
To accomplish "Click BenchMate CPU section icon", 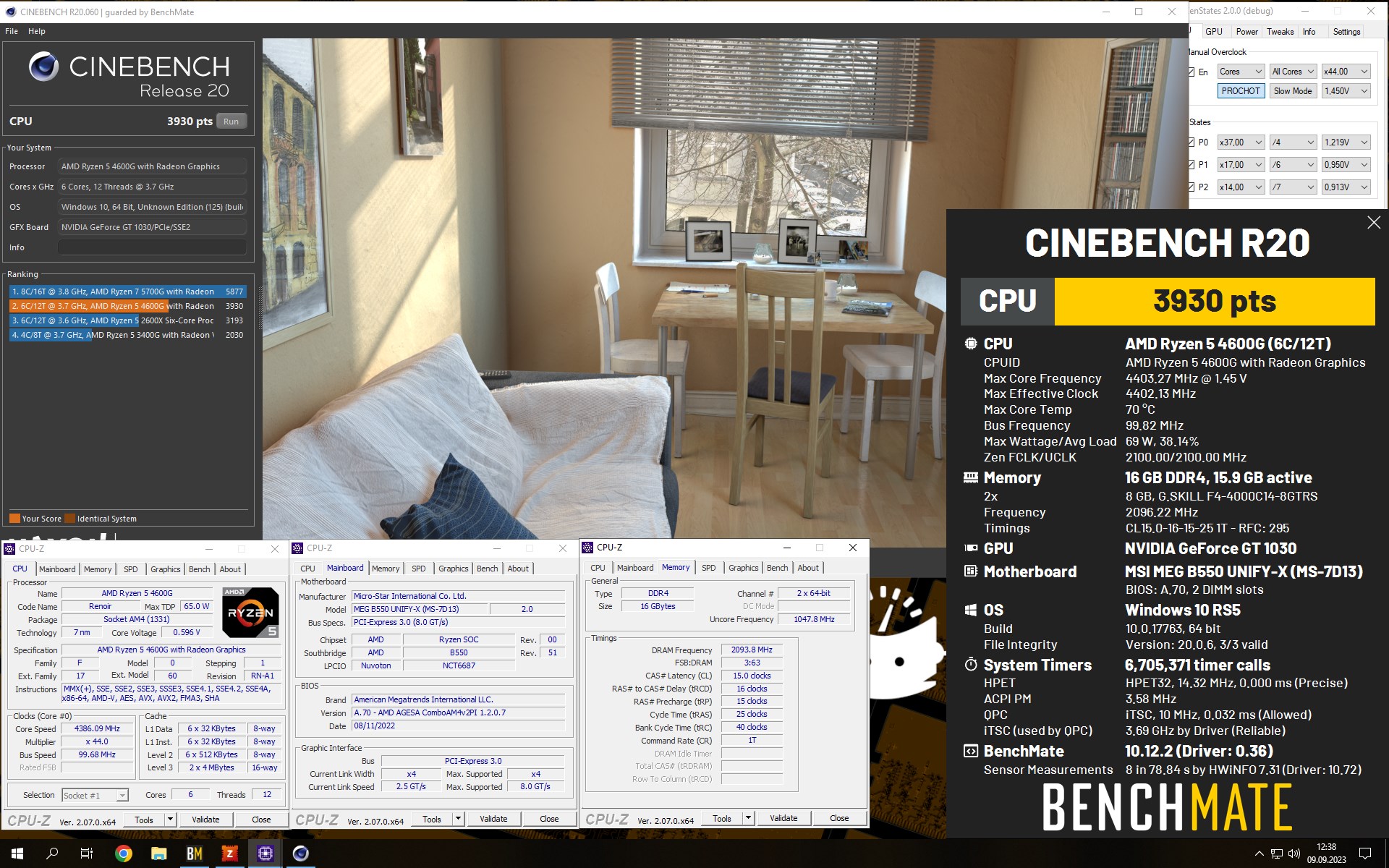I will tap(971, 344).
